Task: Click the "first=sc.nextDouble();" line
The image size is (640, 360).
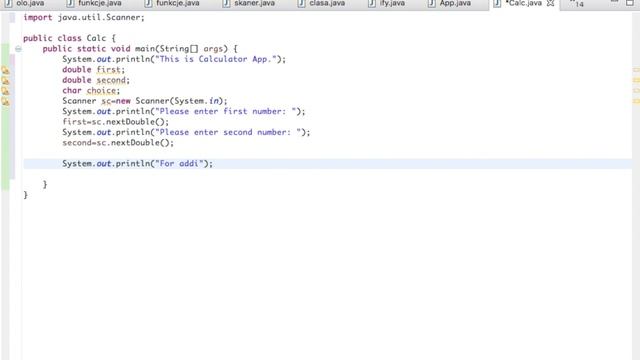Action: point(116,122)
